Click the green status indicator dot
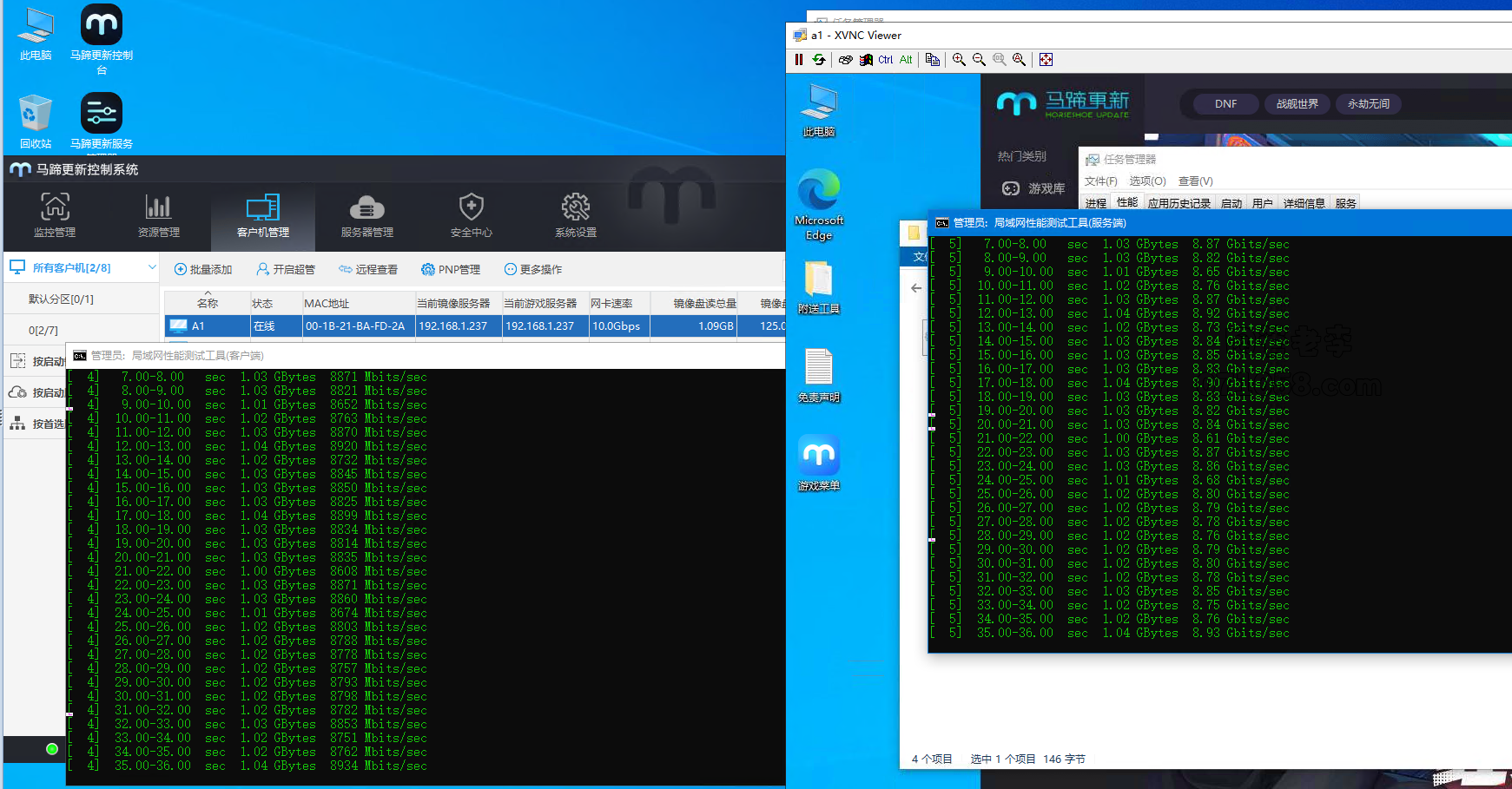The height and width of the screenshot is (789, 1512). click(52, 748)
